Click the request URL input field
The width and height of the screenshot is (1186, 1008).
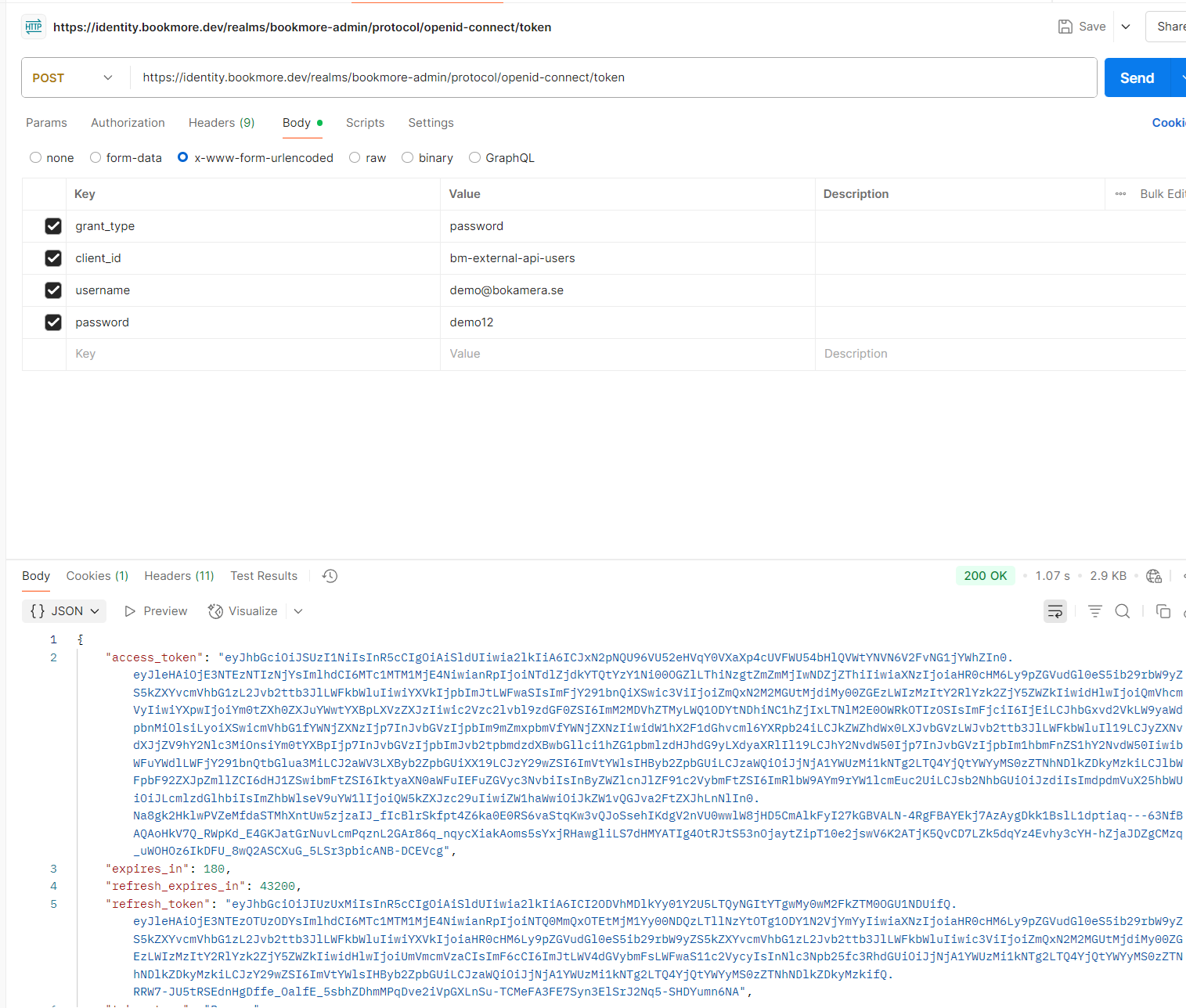point(613,77)
